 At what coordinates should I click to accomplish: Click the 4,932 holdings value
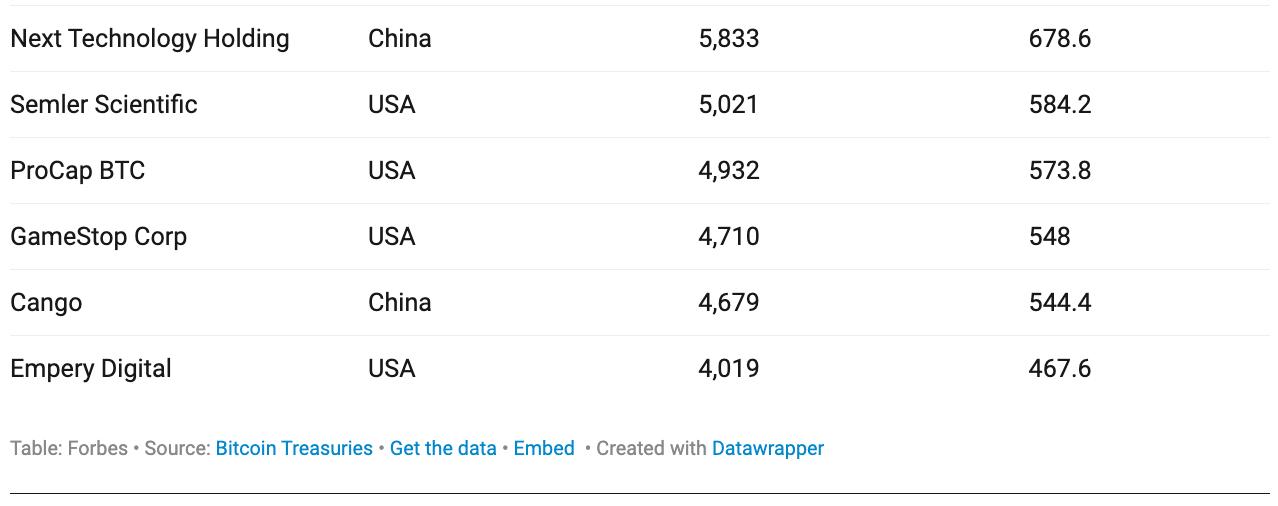[x=729, y=171]
